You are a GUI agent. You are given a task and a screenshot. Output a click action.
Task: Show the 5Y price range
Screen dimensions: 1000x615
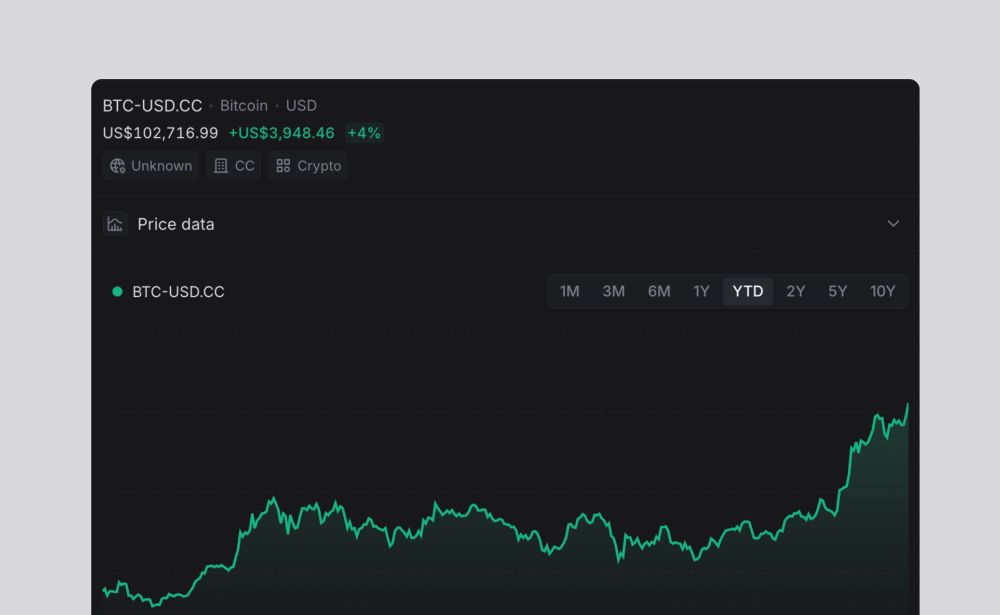tap(837, 292)
